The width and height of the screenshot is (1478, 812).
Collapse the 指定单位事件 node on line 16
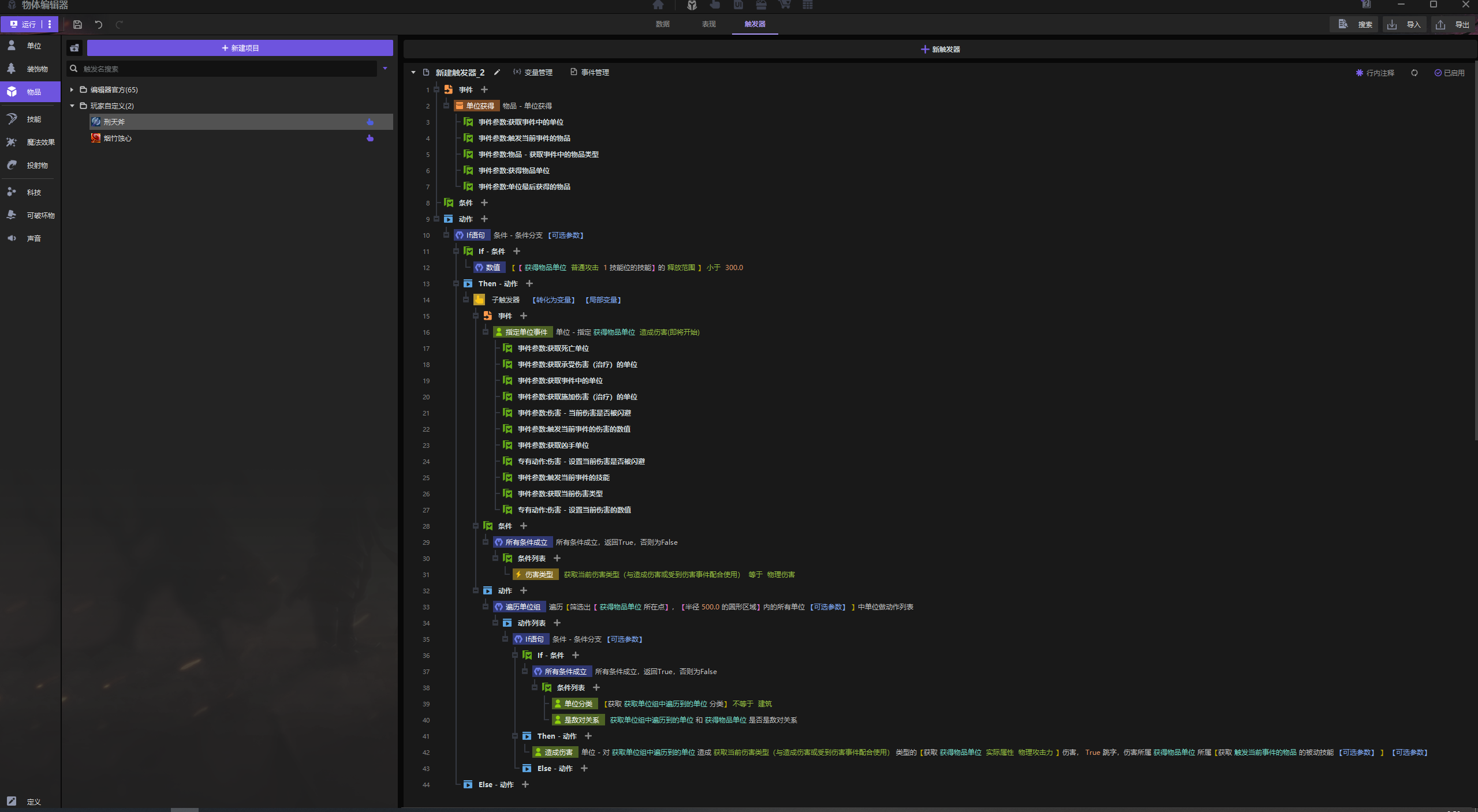(x=486, y=332)
